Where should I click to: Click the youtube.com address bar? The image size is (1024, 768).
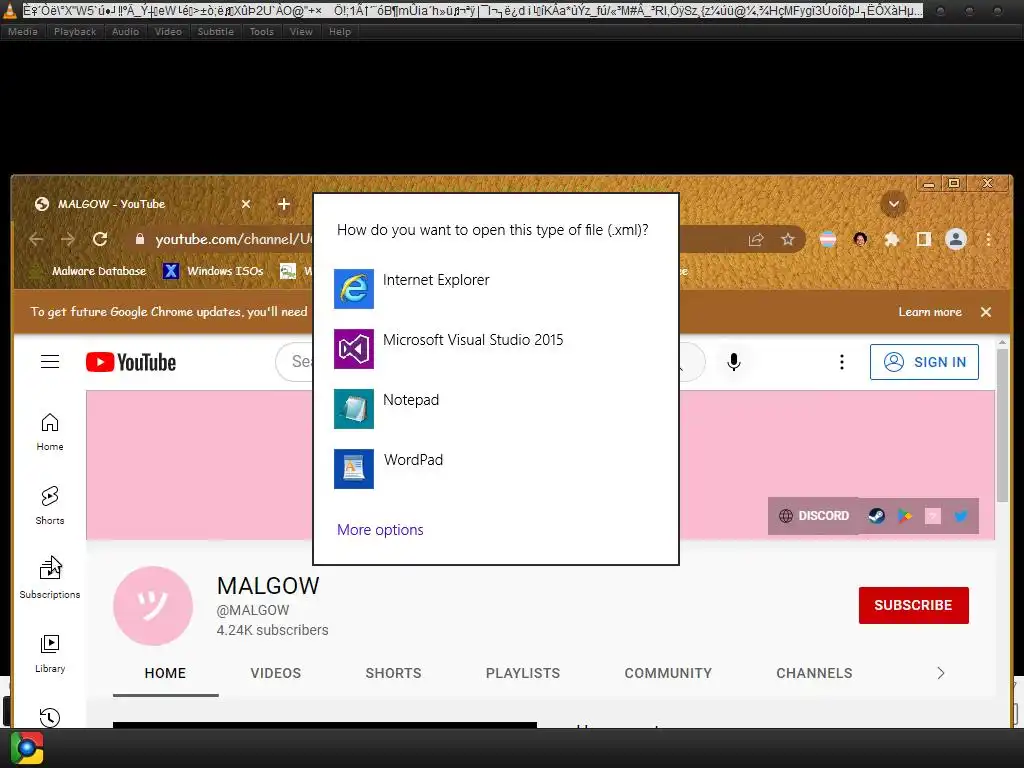233,239
